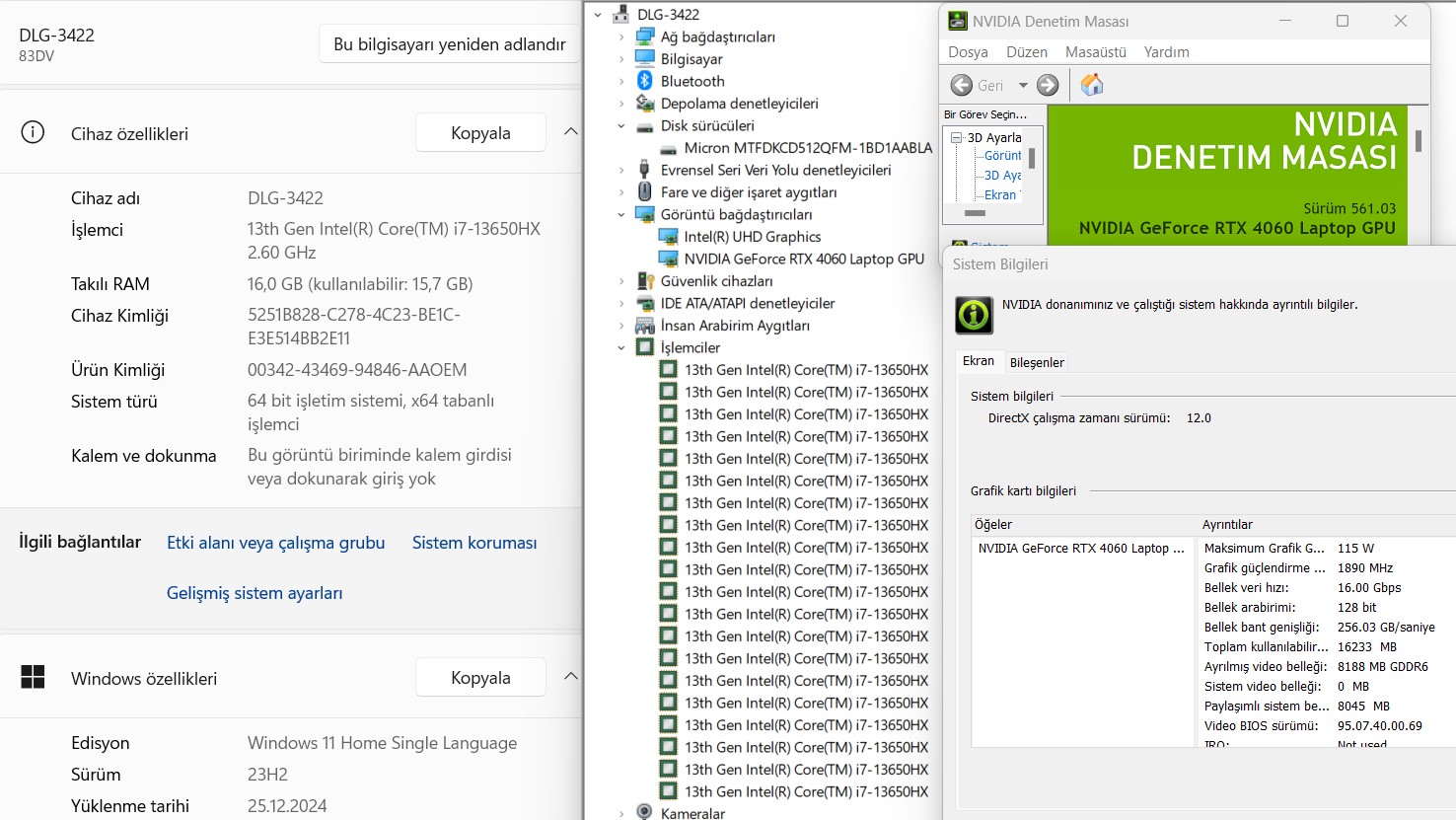Viewport: 1456px width, 820px height.
Task: Click the back arrow icon in NVIDIA toolbar
Action: click(x=962, y=85)
